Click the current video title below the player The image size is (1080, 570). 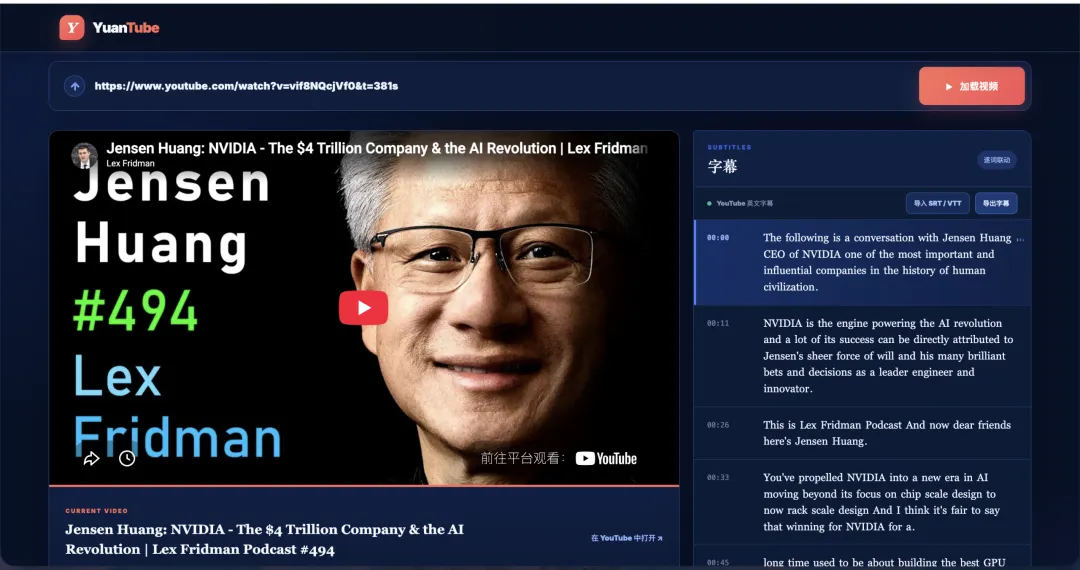click(264, 539)
